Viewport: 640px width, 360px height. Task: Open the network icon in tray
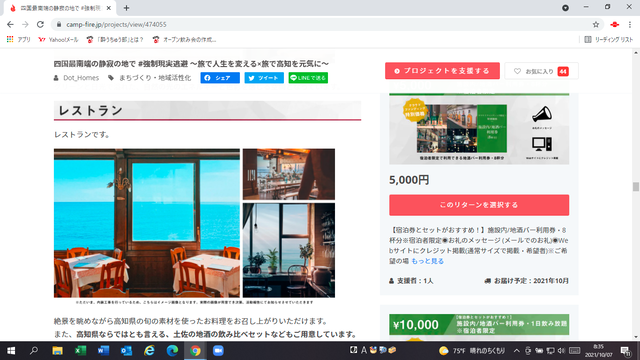[550, 351]
